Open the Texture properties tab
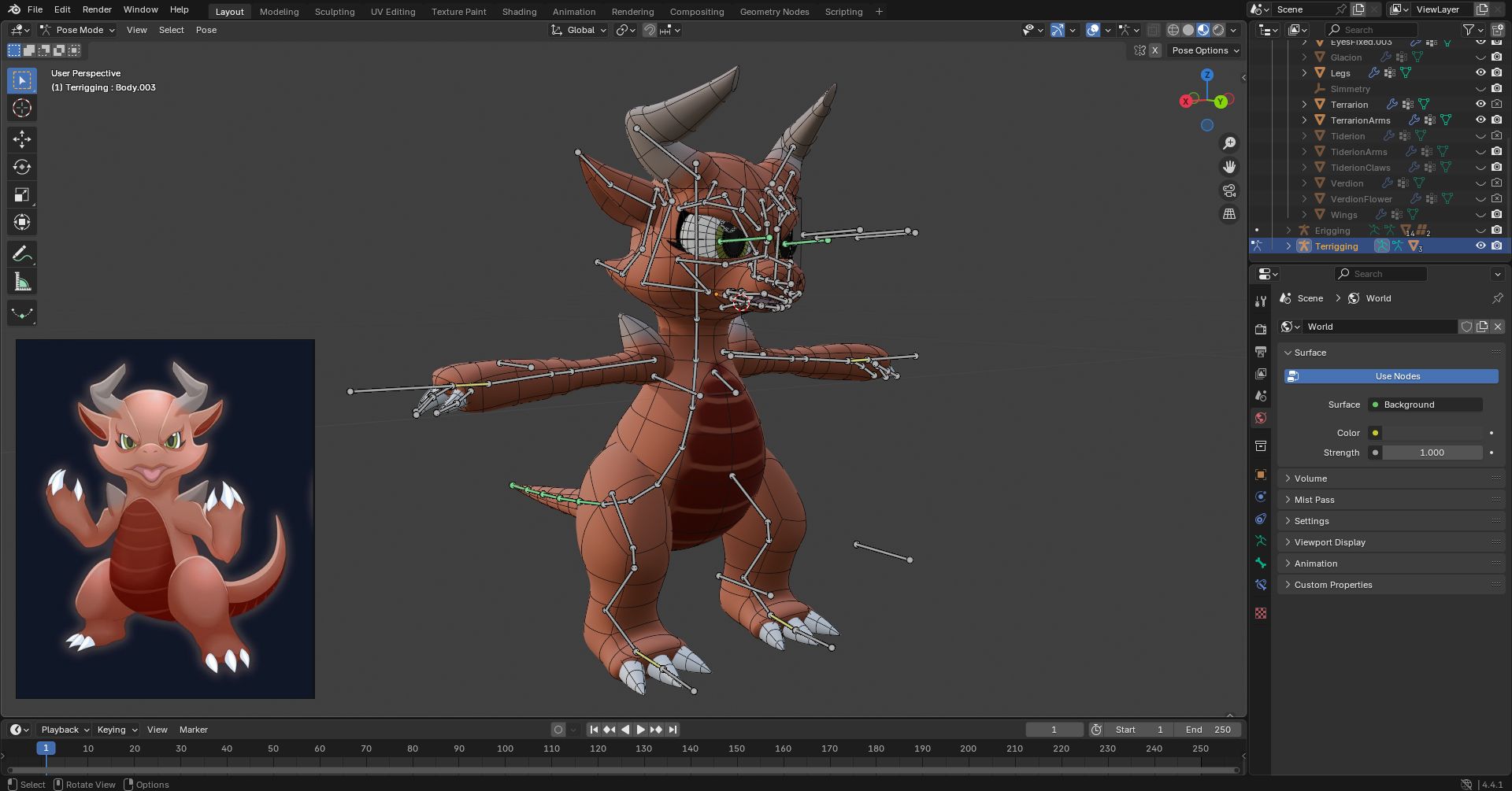The image size is (1512, 791). (1261, 613)
